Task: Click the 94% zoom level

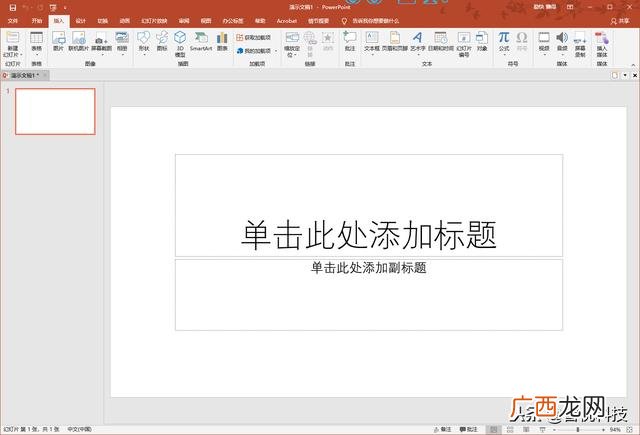Action: (615, 430)
